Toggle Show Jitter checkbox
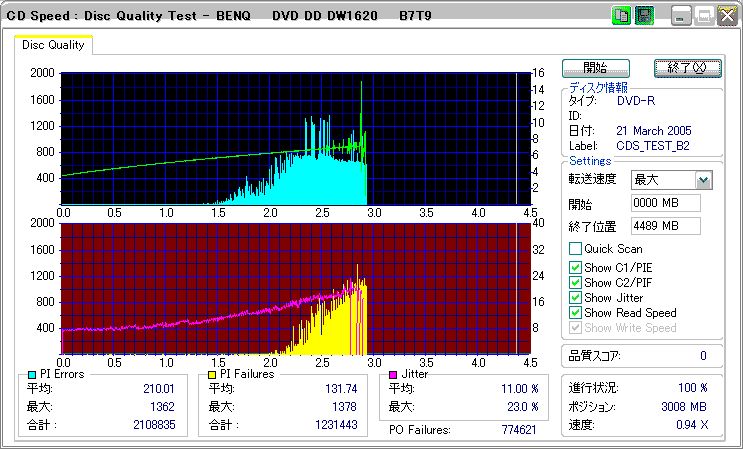 point(575,298)
